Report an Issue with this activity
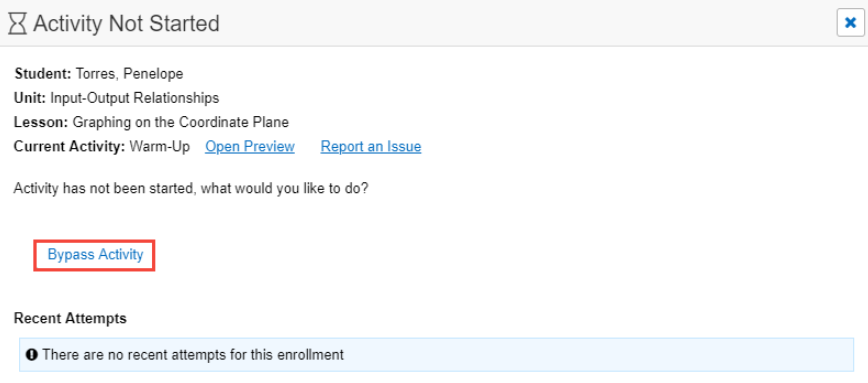 (371, 147)
